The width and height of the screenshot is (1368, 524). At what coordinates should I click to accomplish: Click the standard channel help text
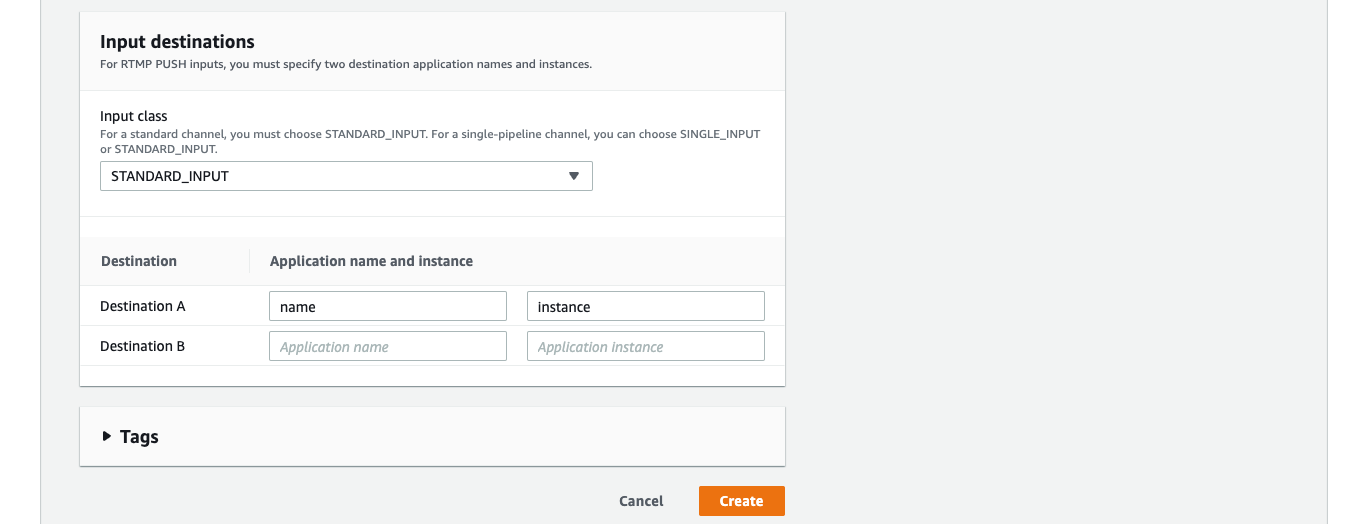tap(430, 141)
